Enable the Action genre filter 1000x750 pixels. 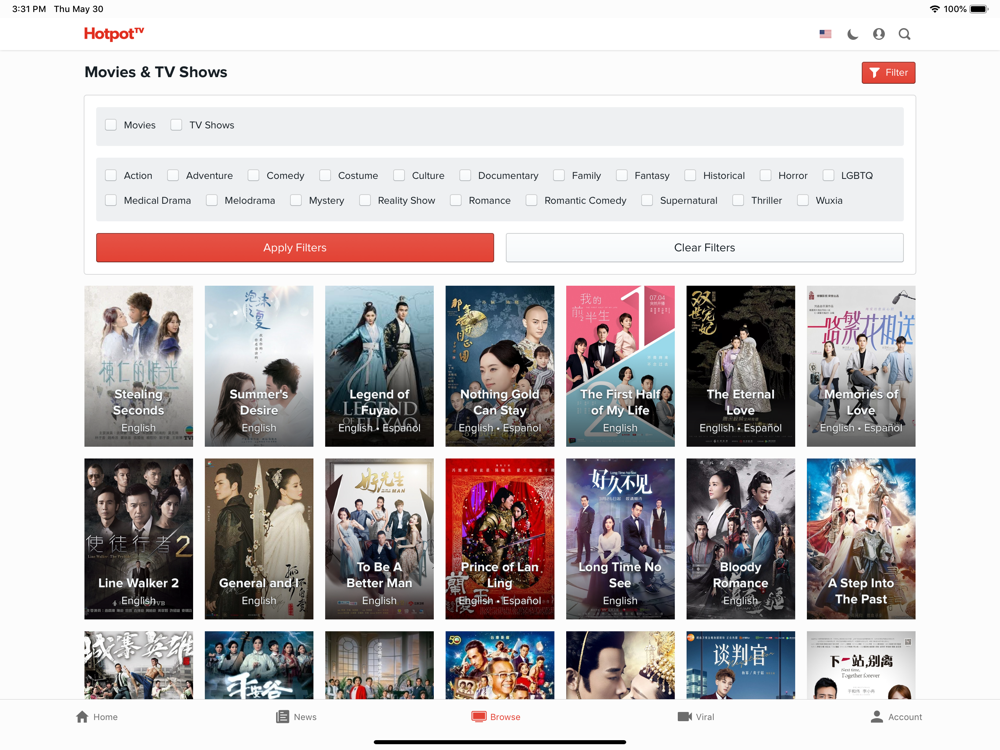click(111, 175)
